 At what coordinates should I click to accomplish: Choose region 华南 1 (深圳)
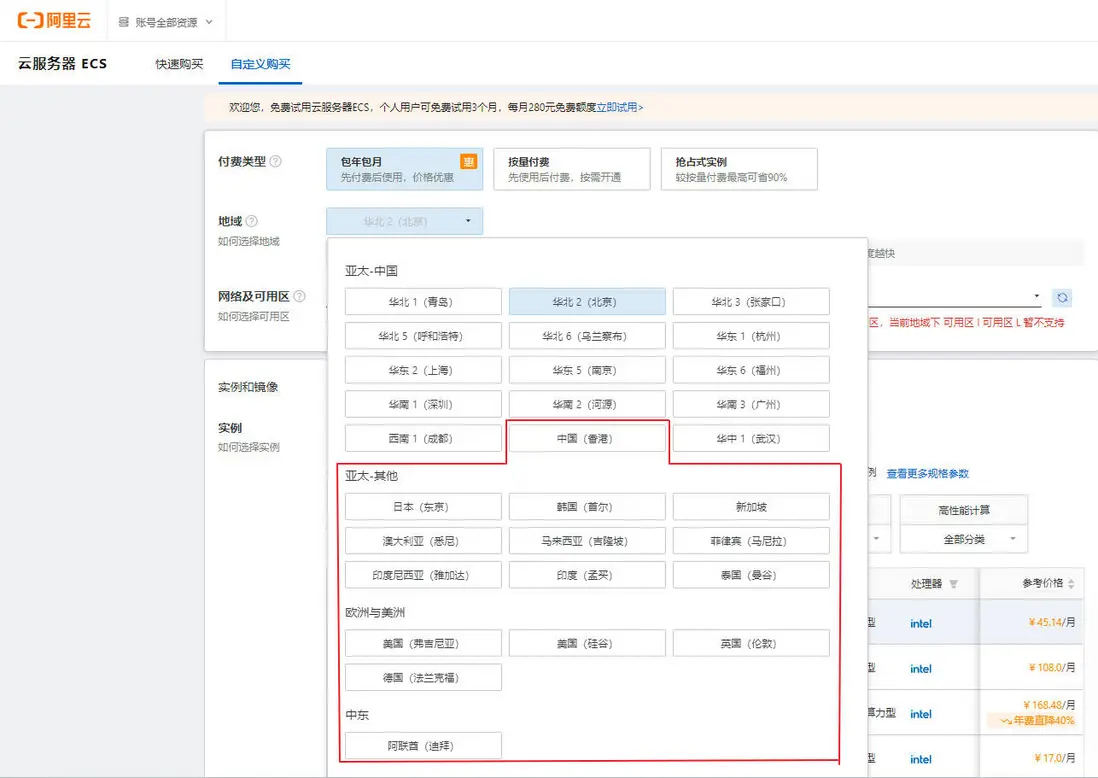pos(423,405)
